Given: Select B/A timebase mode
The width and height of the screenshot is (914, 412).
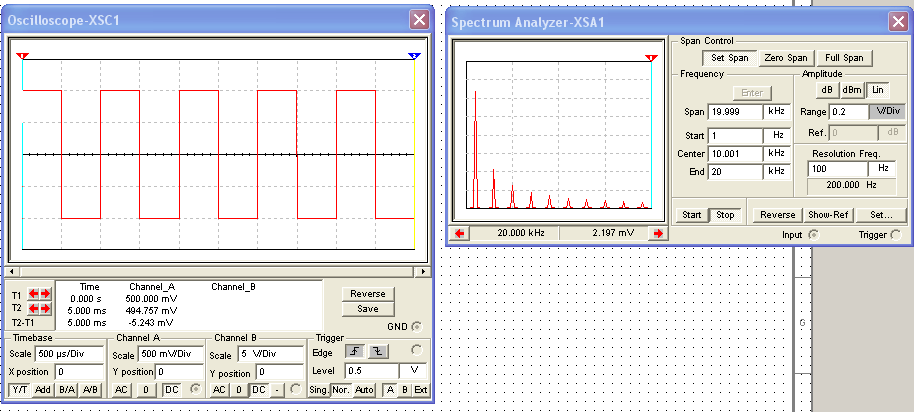Looking at the screenshot, I should click(x=66, y=390).
